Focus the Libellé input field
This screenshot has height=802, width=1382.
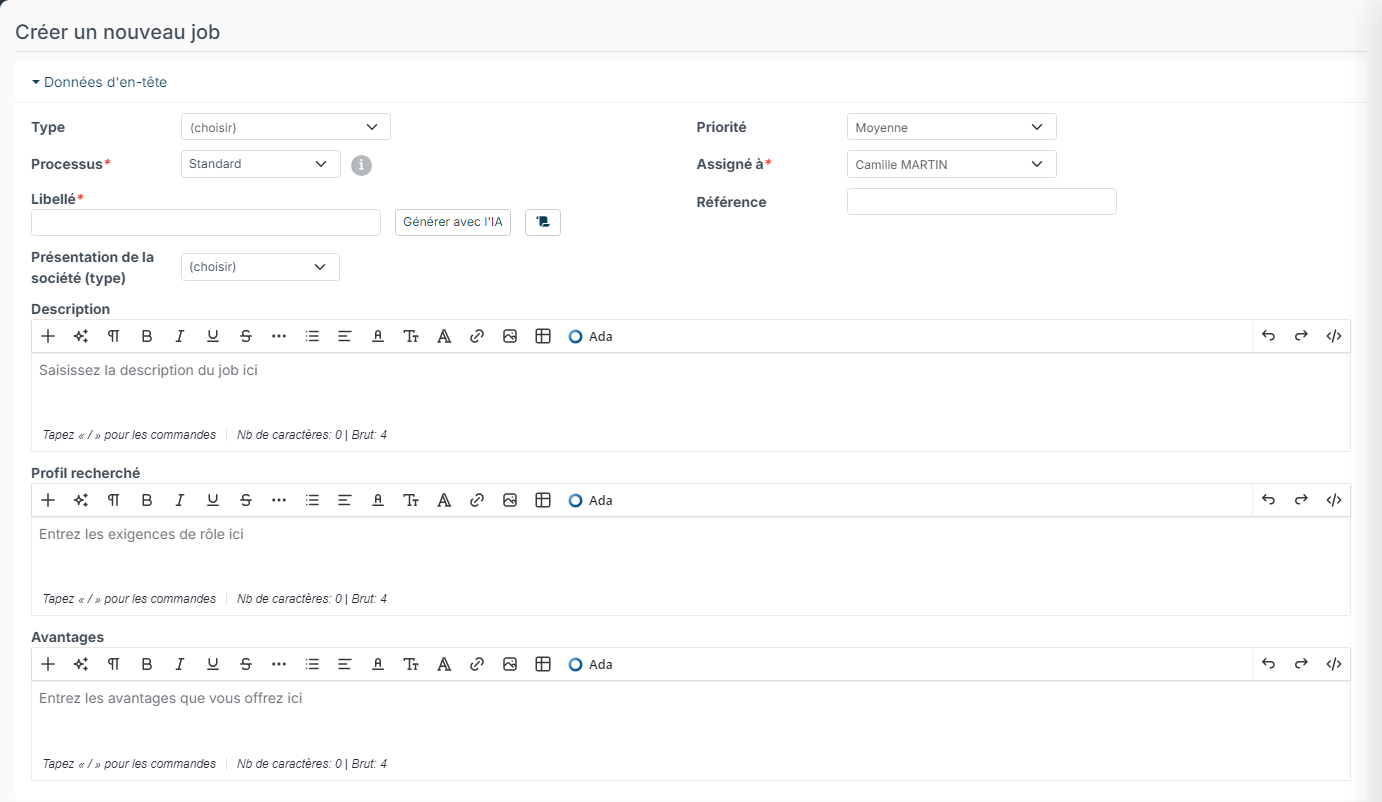pos(206,222)
